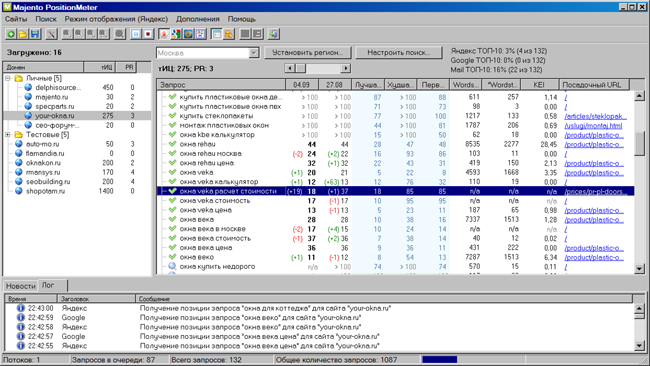The image size is (650, 366).
Task: Select the 'монтаж пластиковых окон' query row
Action: coord(395,125)
